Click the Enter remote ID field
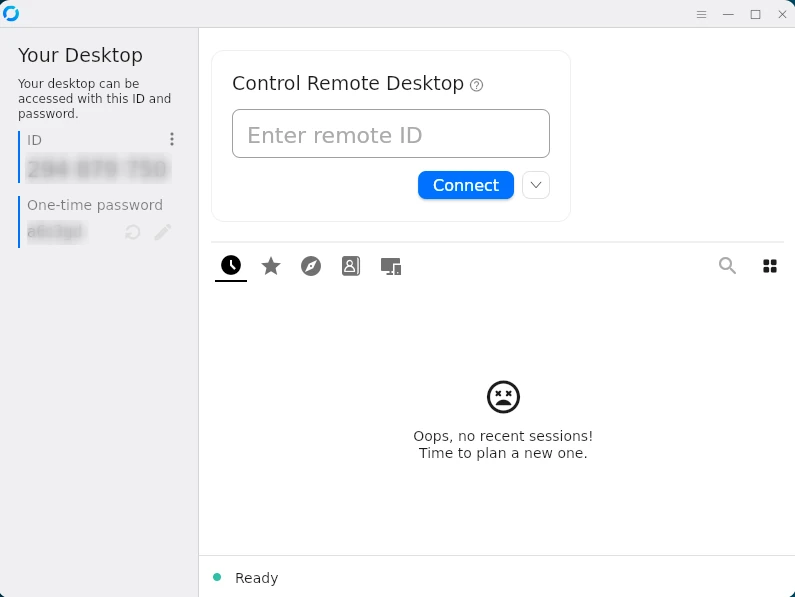The height and width of the screenshot is (597, 795). point(390,134)
